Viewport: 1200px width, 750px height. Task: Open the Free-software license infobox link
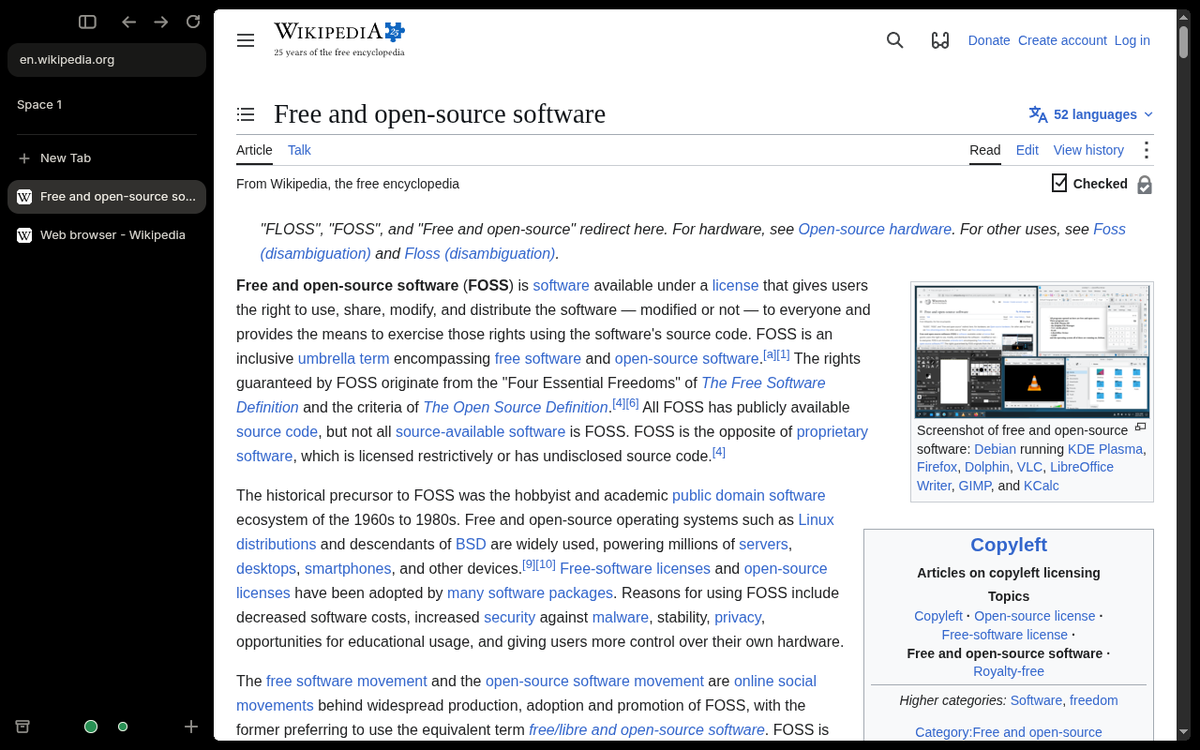coord(1005,634)
